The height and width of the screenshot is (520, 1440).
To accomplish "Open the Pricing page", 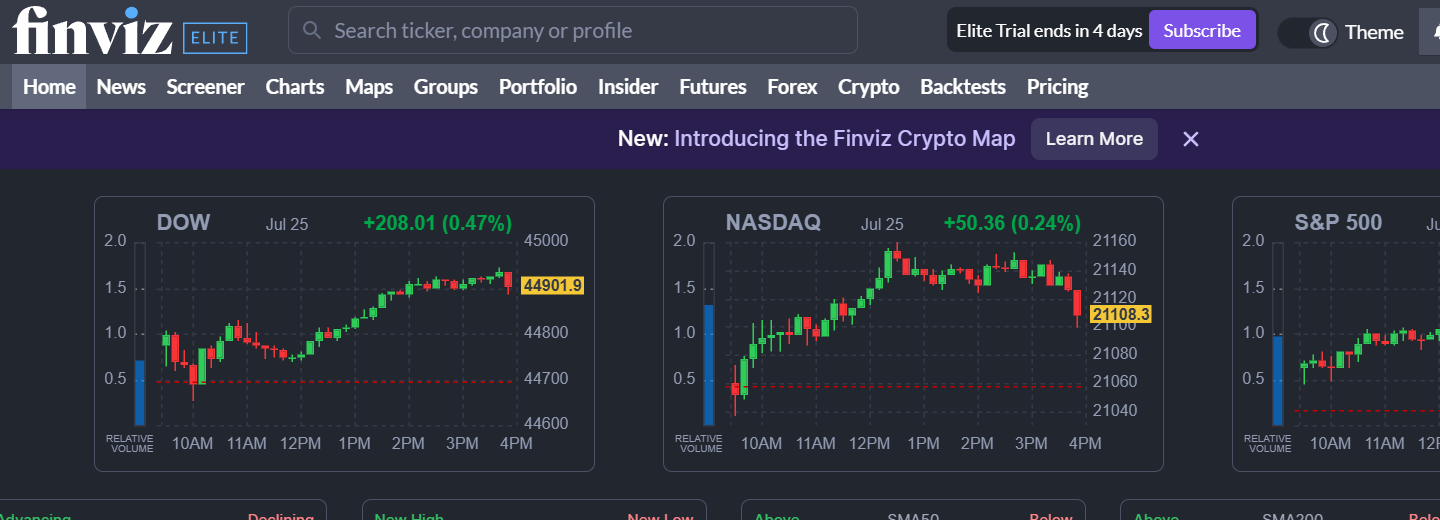I will [1057, 87].
